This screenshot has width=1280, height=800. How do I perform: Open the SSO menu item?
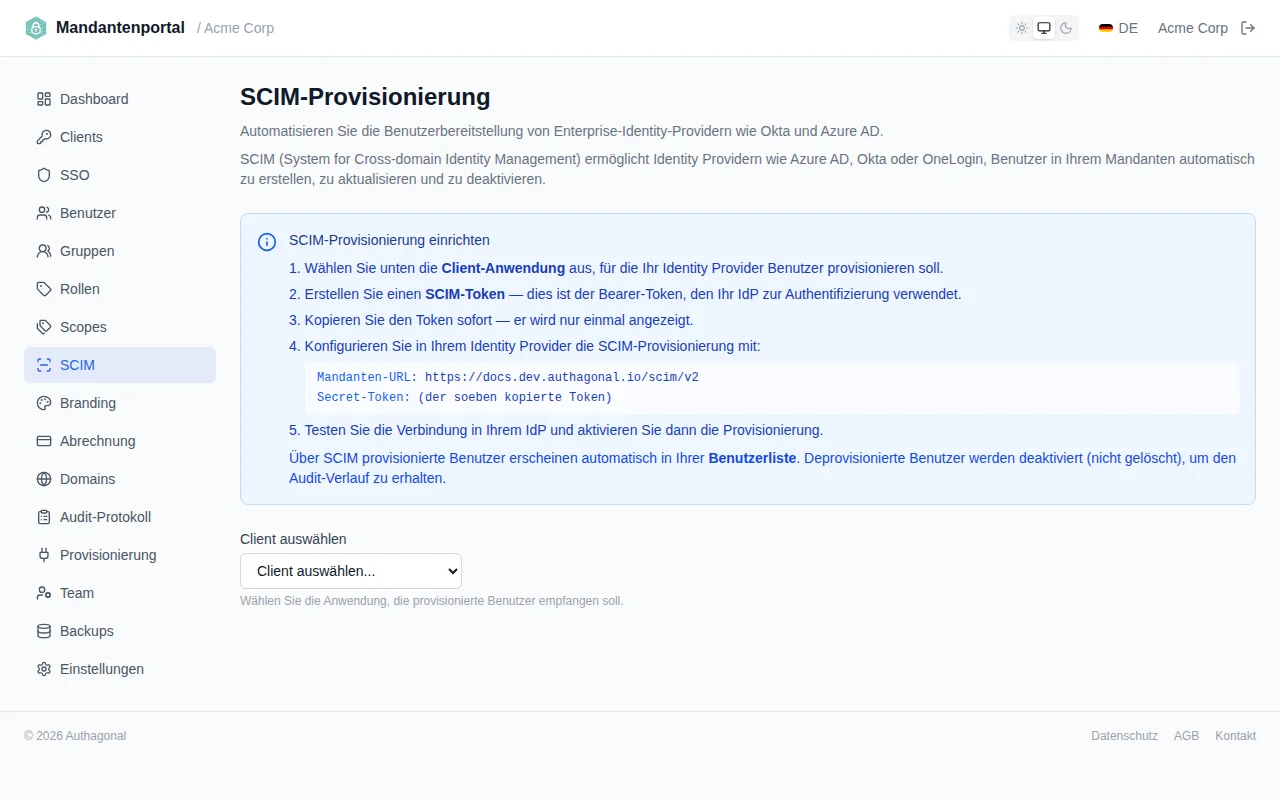click(x=120, y=175)
